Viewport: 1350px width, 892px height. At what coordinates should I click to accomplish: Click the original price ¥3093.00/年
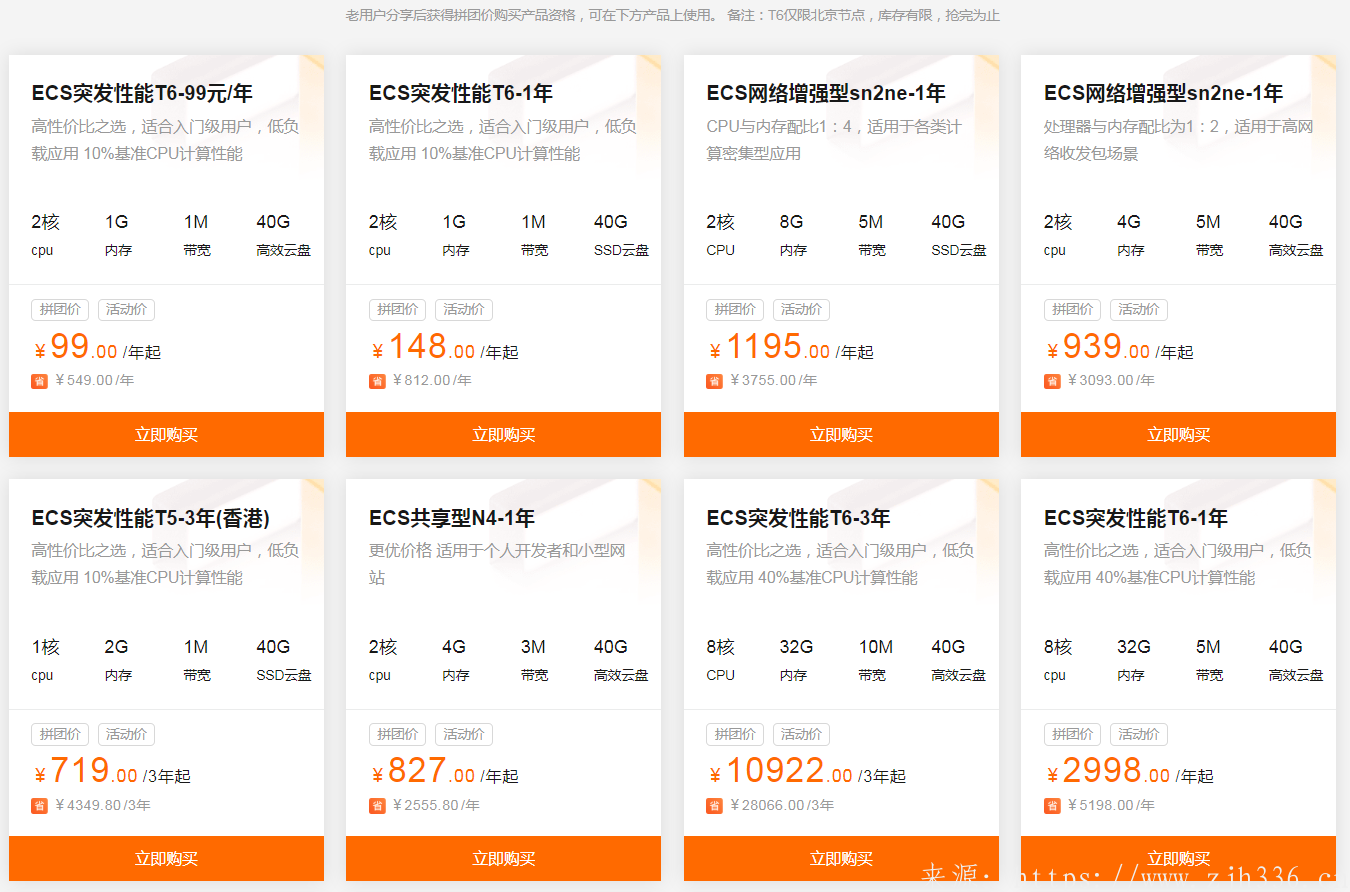[x=1111, y=381]
